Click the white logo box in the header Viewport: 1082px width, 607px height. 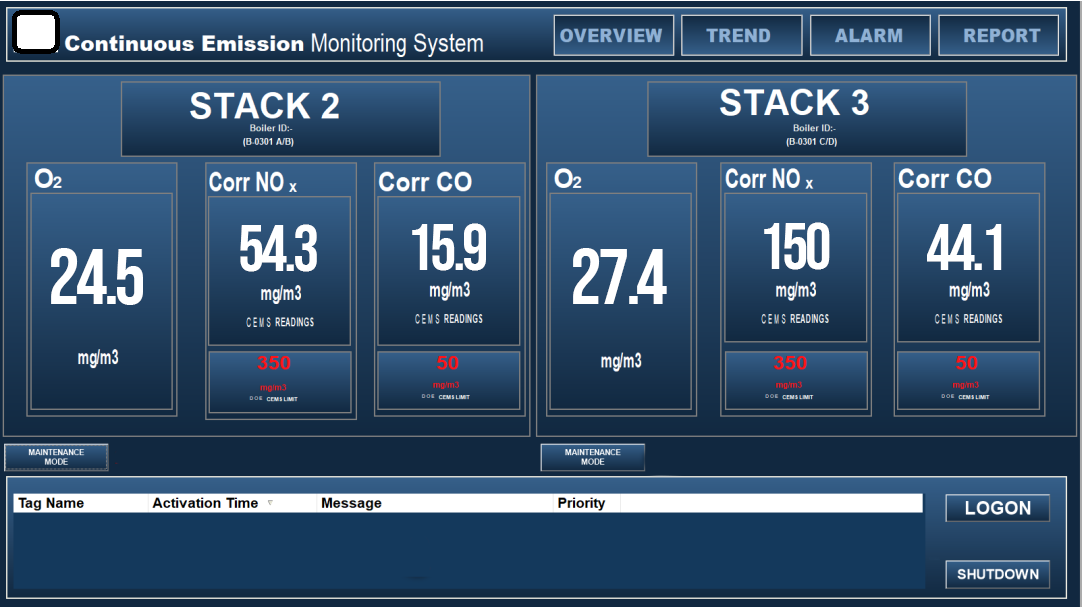36,34
